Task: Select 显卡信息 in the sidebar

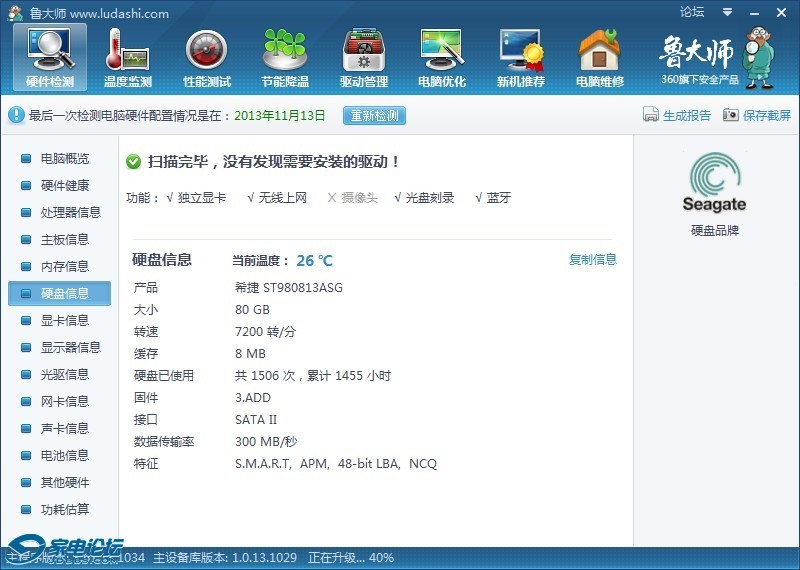Action: (x=64, y=321)
